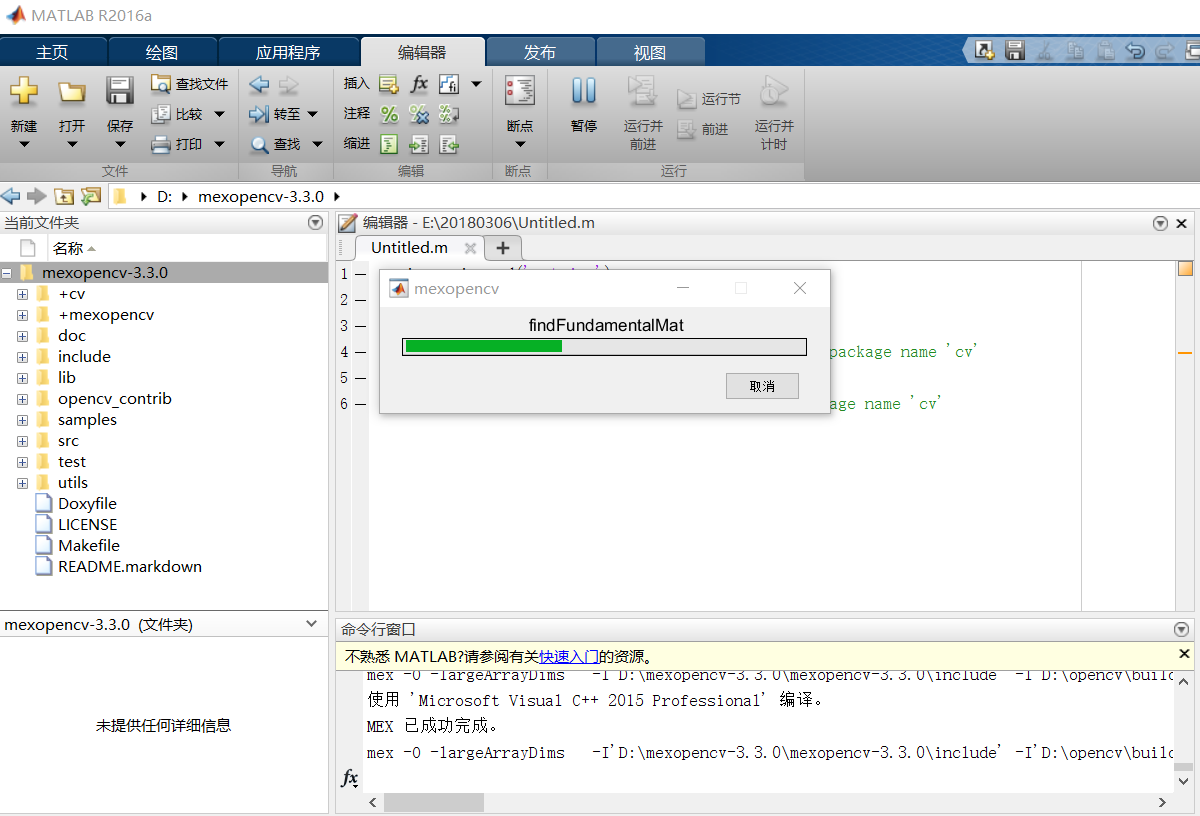
Task: Click the 打印 (Print) printer icon
Action: (161, 144)
